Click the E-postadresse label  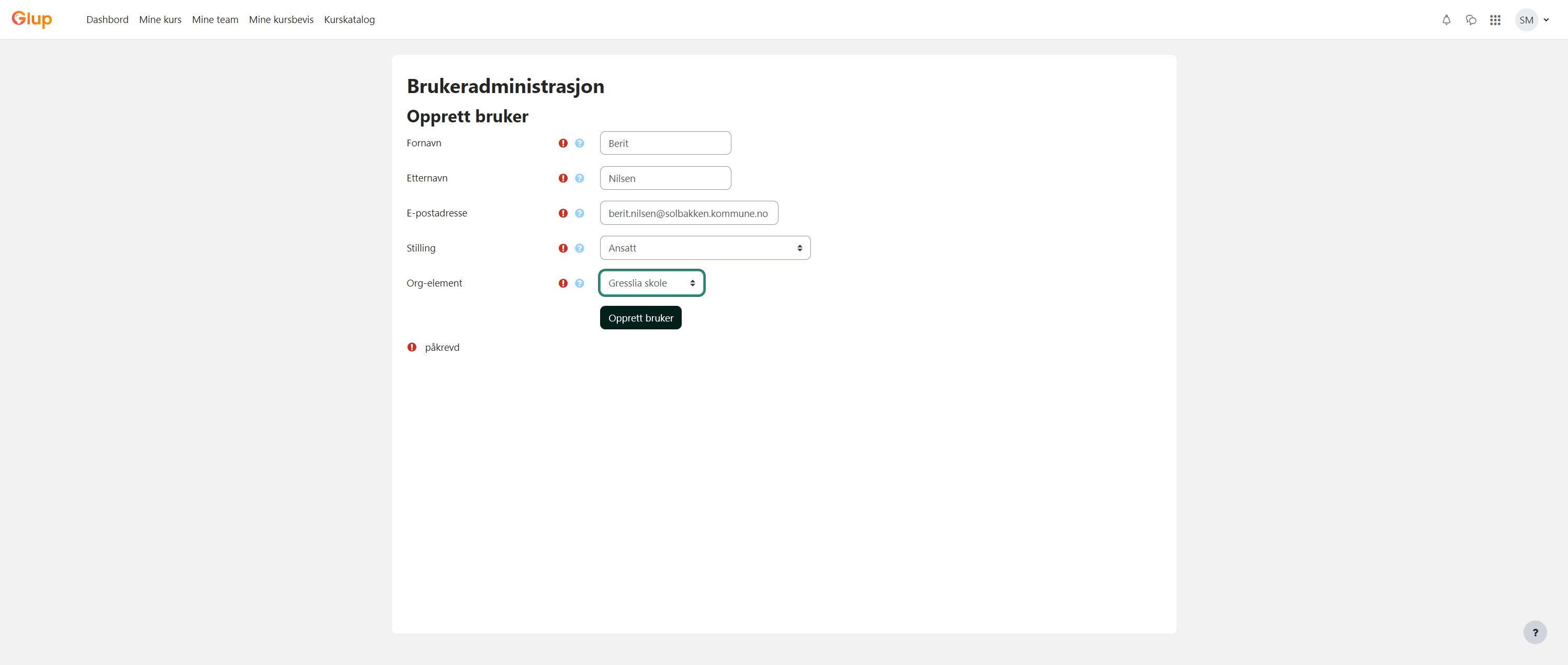436,213
